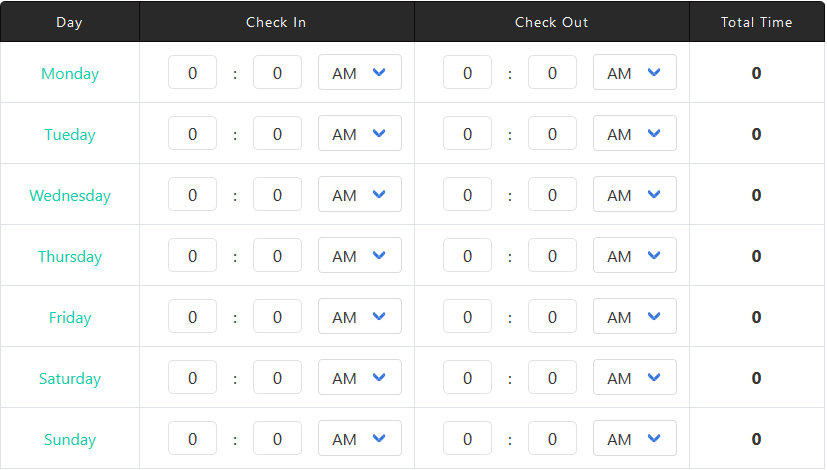
Task: Focus Friday check-out hour field
Action: click(x=467, y=316)
